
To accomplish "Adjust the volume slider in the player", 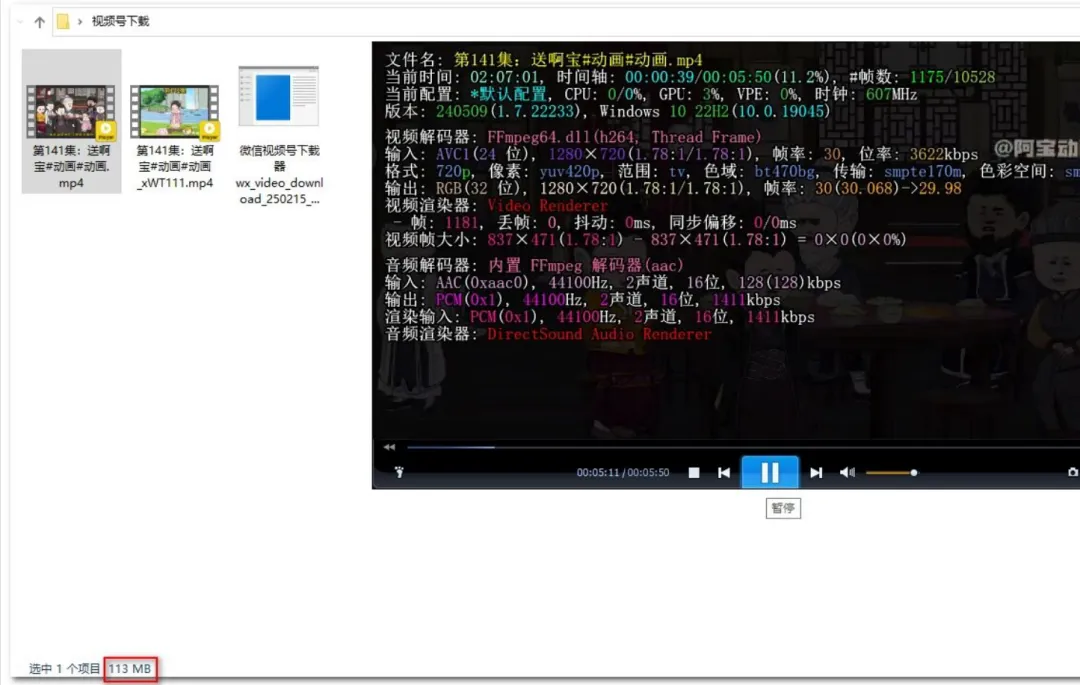I will [x=891, y=473].
